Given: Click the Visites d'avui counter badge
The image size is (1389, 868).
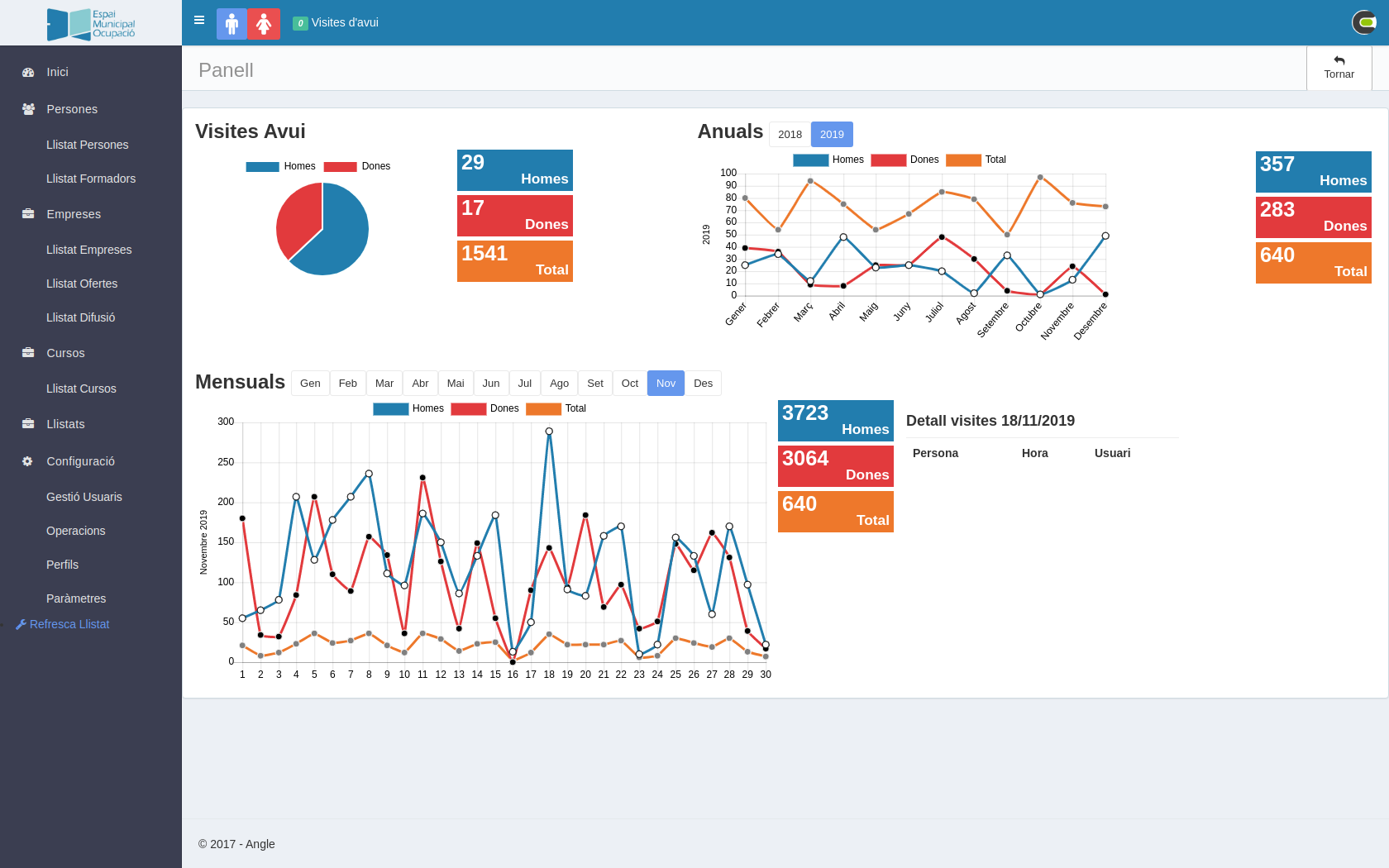Looking at the screenshot, I should 300,23.
